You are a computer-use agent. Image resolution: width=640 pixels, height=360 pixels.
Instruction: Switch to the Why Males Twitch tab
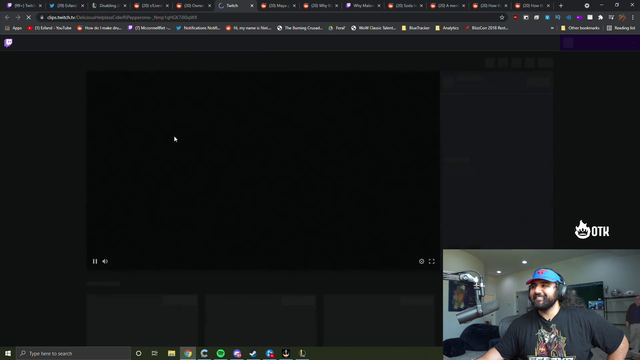coord(363,6)
